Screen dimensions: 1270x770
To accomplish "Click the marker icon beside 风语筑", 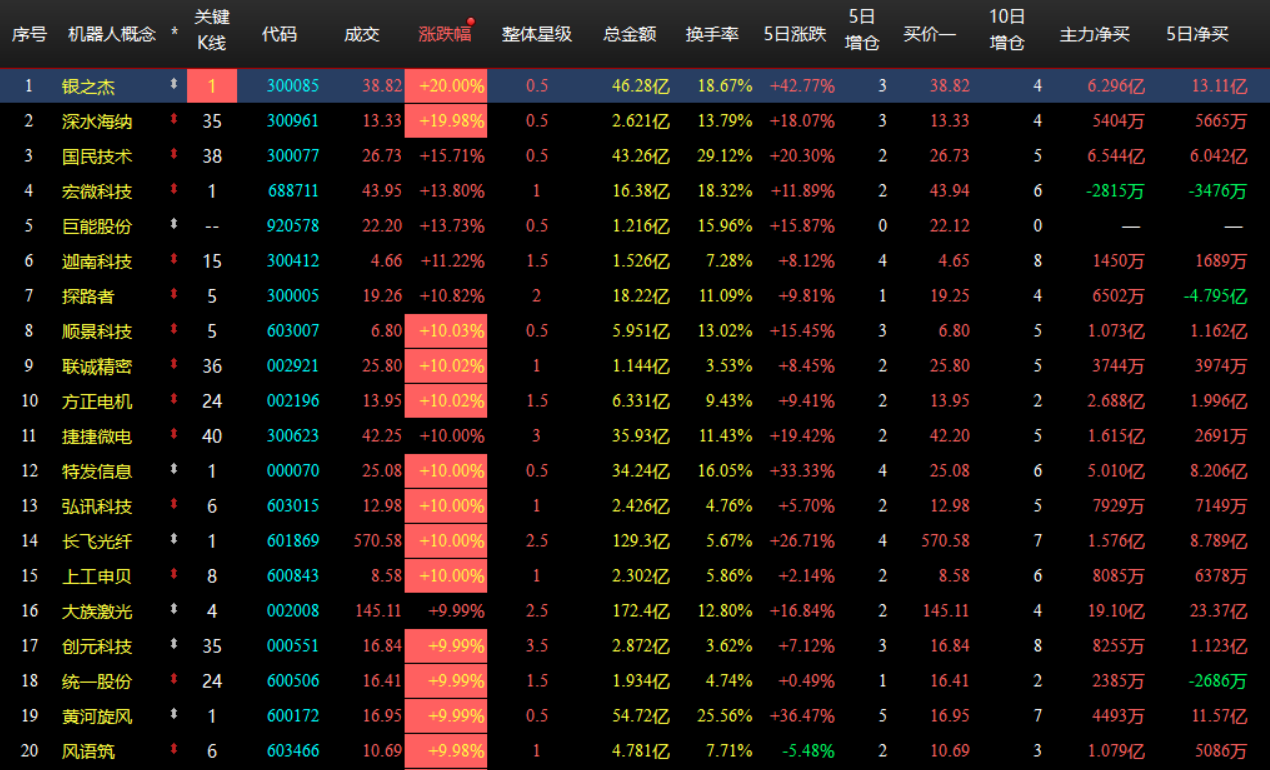I will tap(174, 750).
